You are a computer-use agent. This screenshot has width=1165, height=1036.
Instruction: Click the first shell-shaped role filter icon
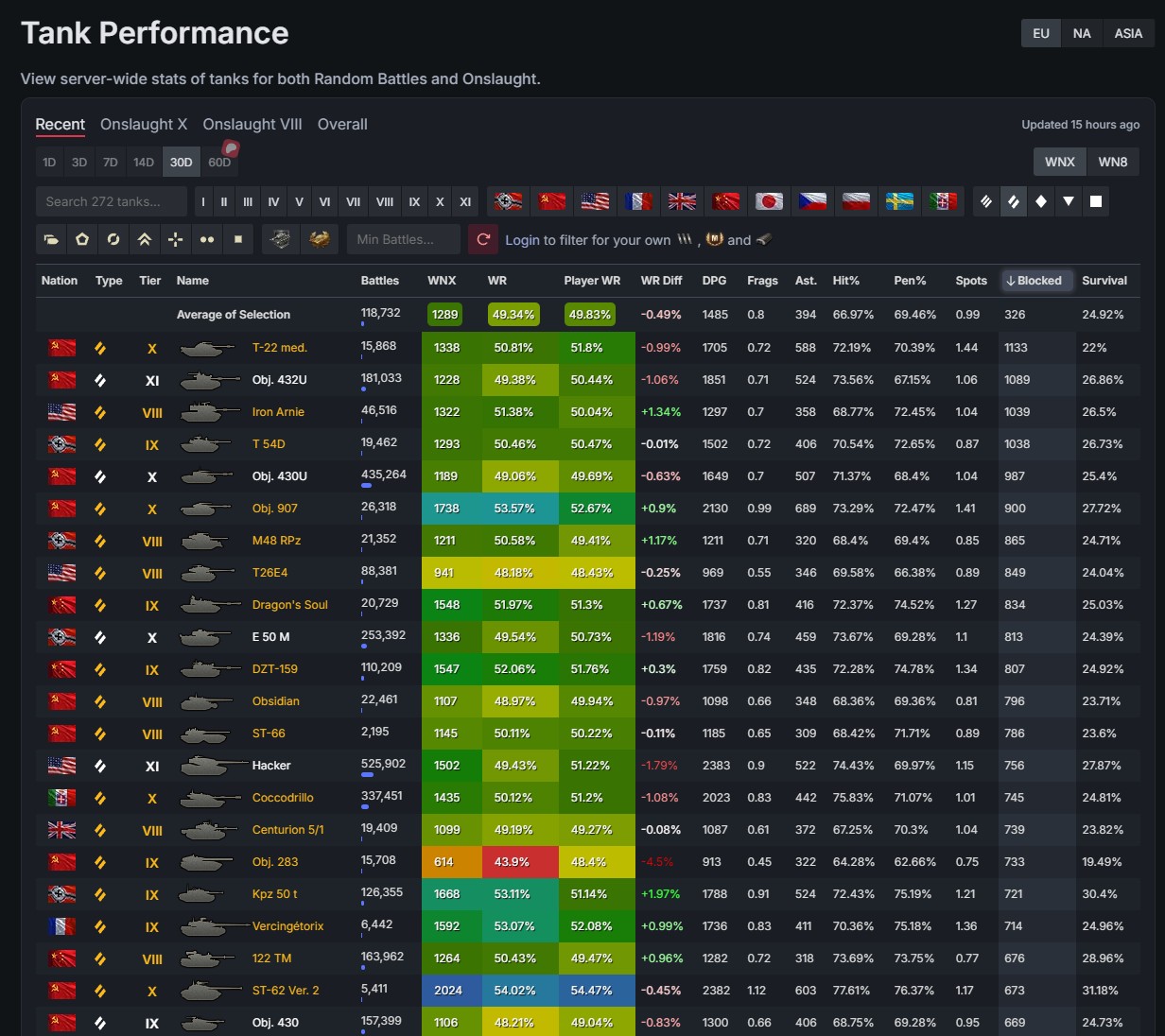(51, 239)
